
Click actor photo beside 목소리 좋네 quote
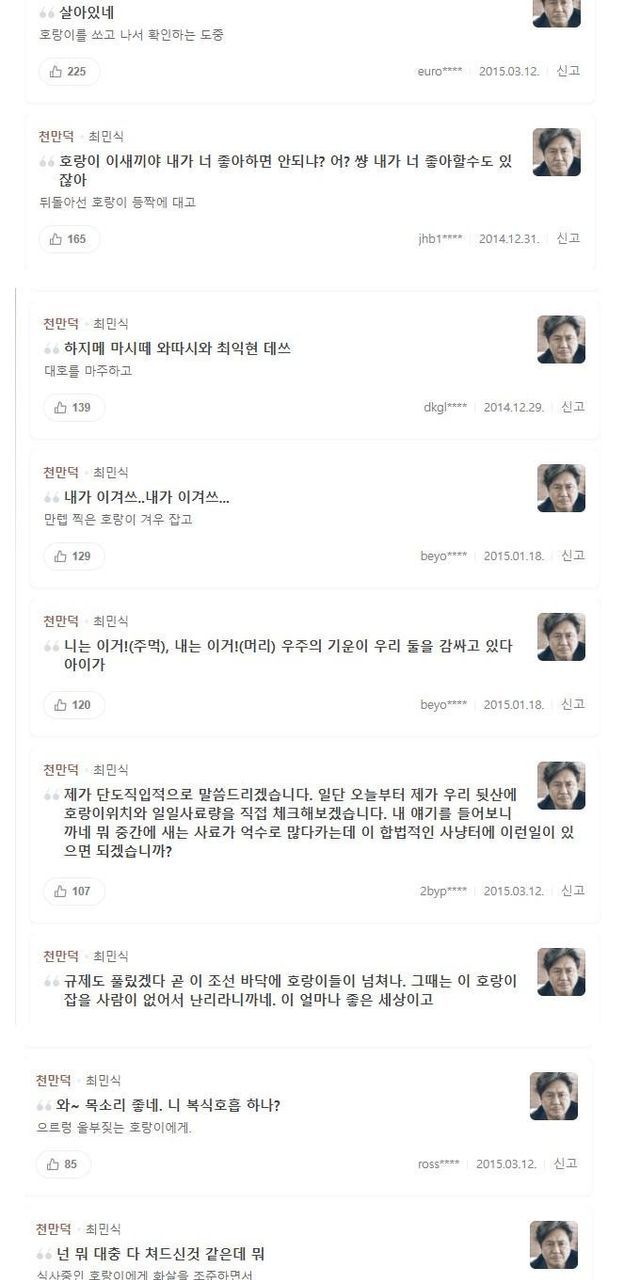point(553,1096)
